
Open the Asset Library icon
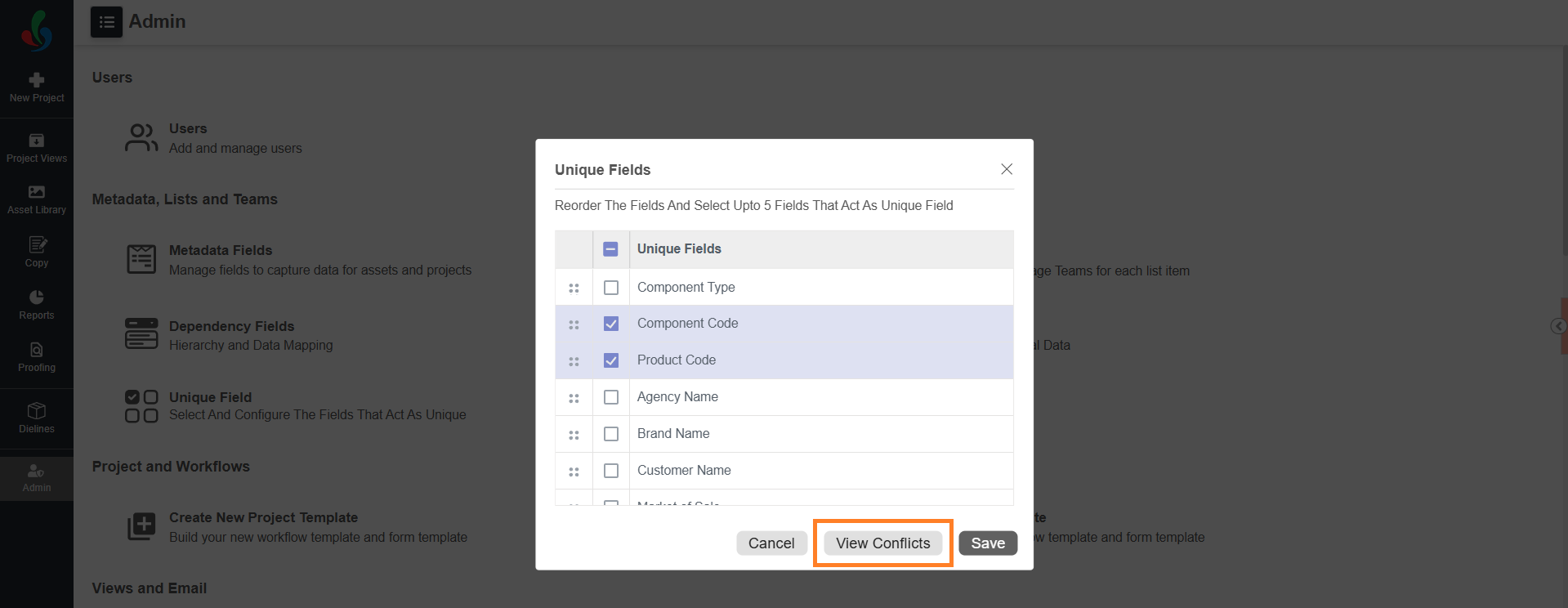click(x=37, y=192)
